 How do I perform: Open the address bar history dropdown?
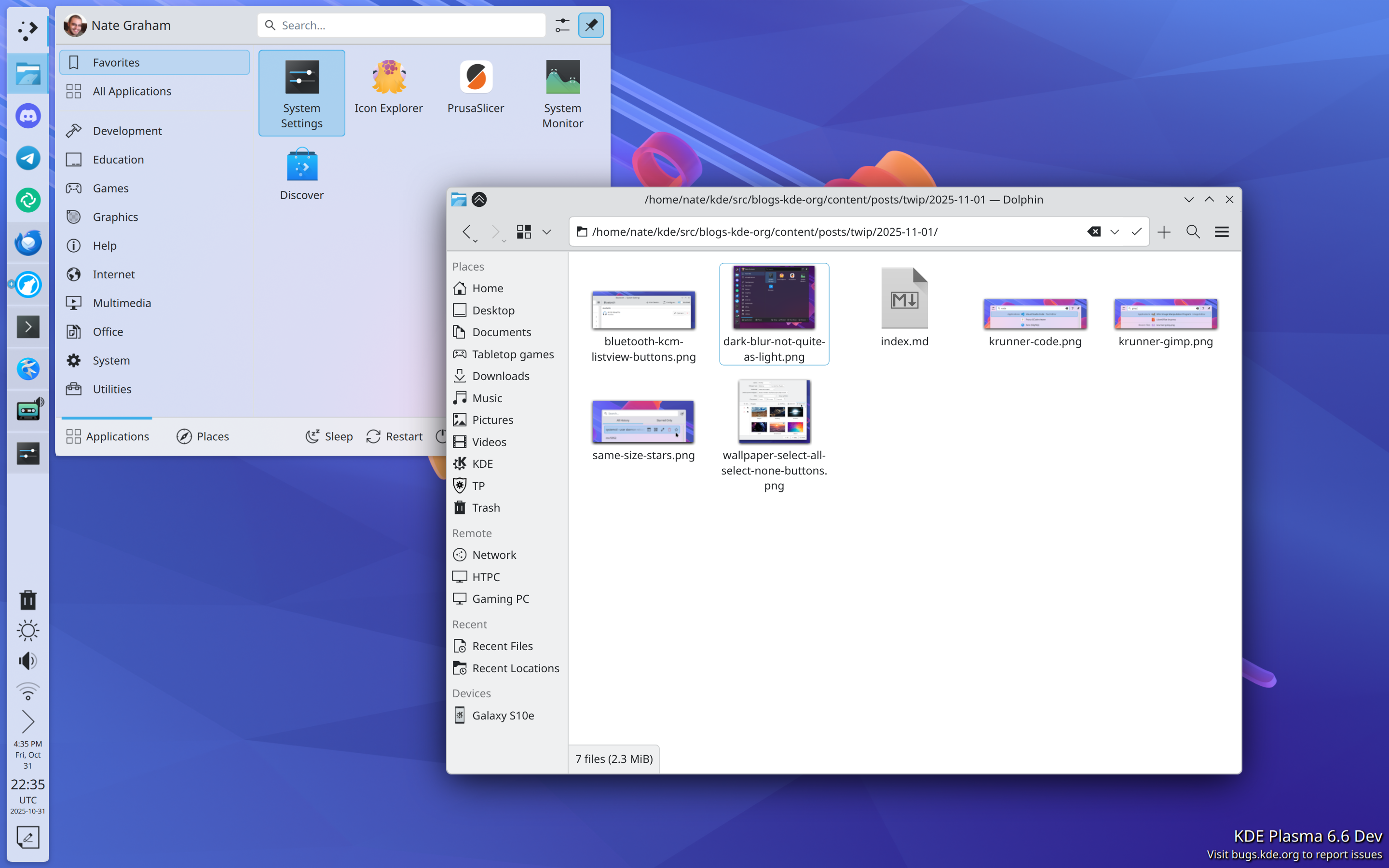coord(1114,231)
